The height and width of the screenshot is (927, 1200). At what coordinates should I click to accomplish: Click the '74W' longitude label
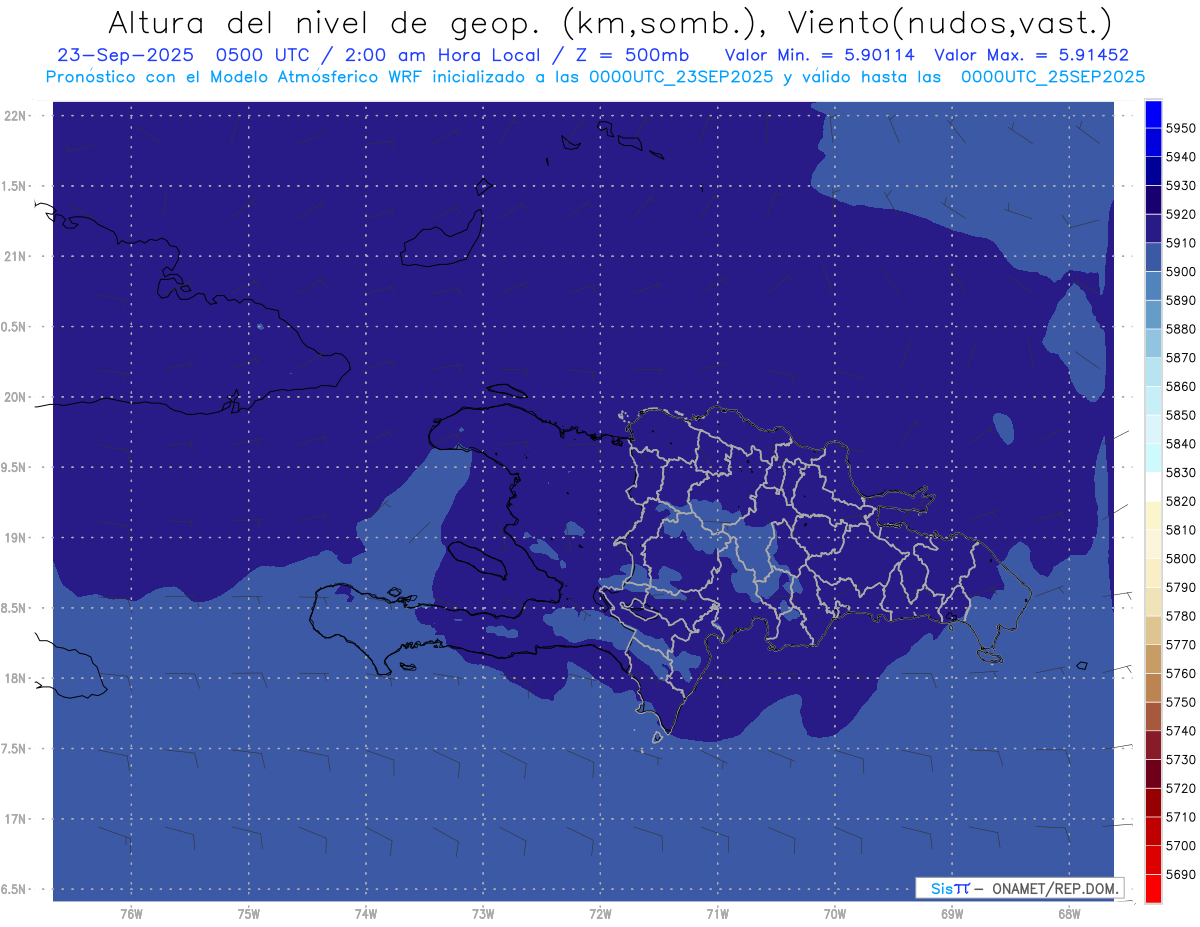pos(366,914)
